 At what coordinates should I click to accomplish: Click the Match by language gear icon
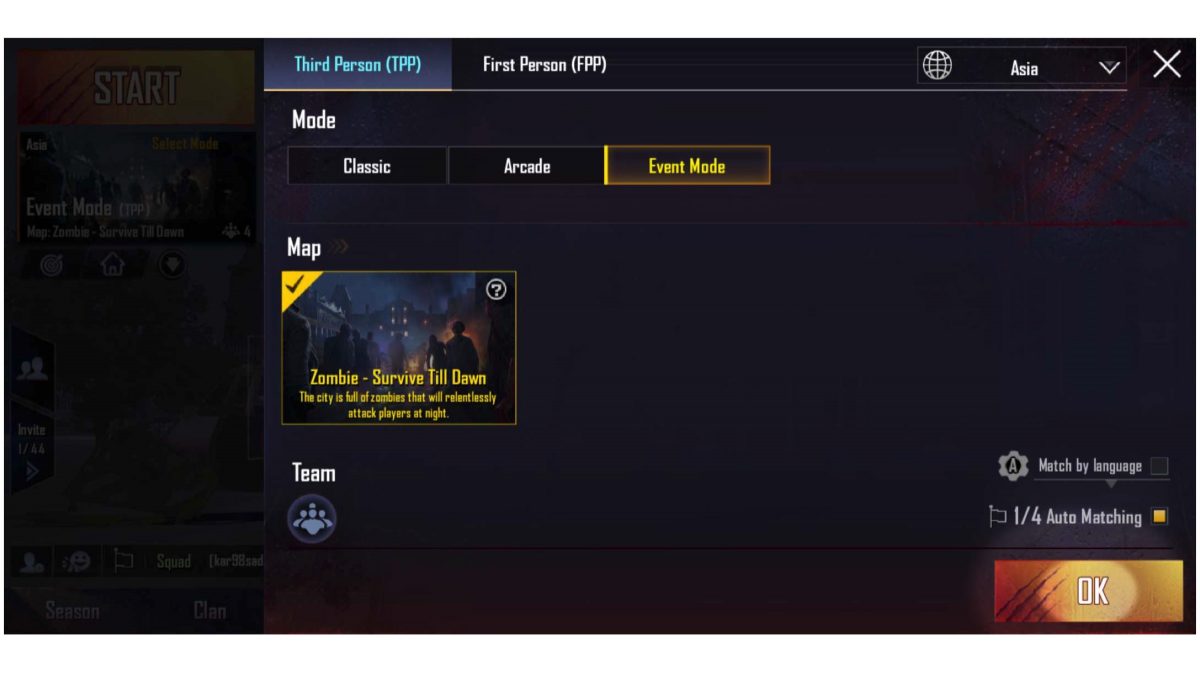coord(1013,466)
